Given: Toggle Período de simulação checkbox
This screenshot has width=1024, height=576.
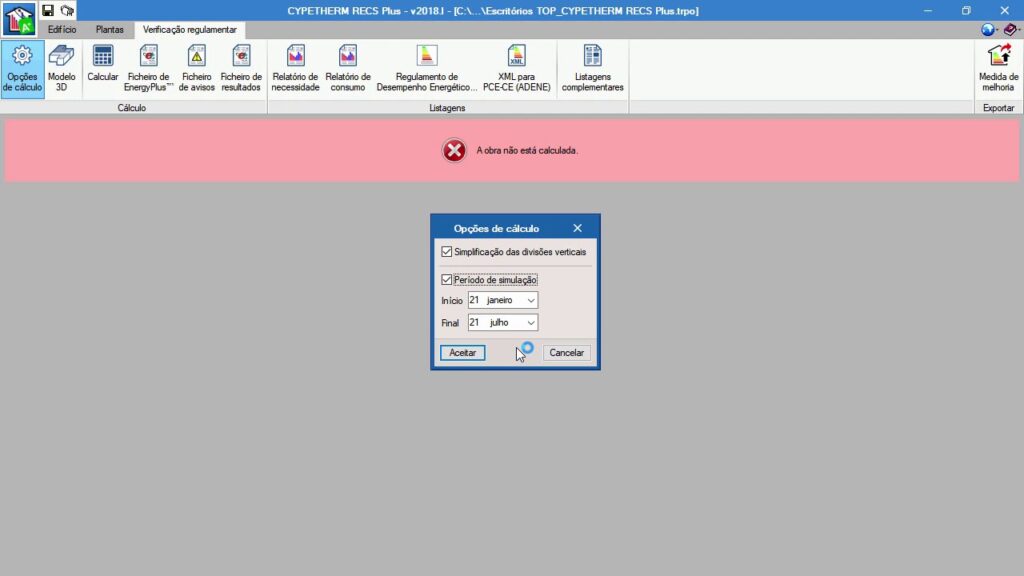Looking at the screenshot, I should (447, 280).
